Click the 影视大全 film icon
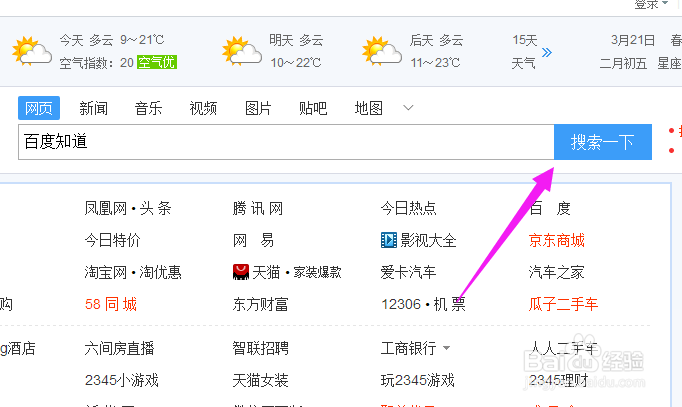Image resolution: width=682 pixels, height=407 pixels. pos(388,240)
